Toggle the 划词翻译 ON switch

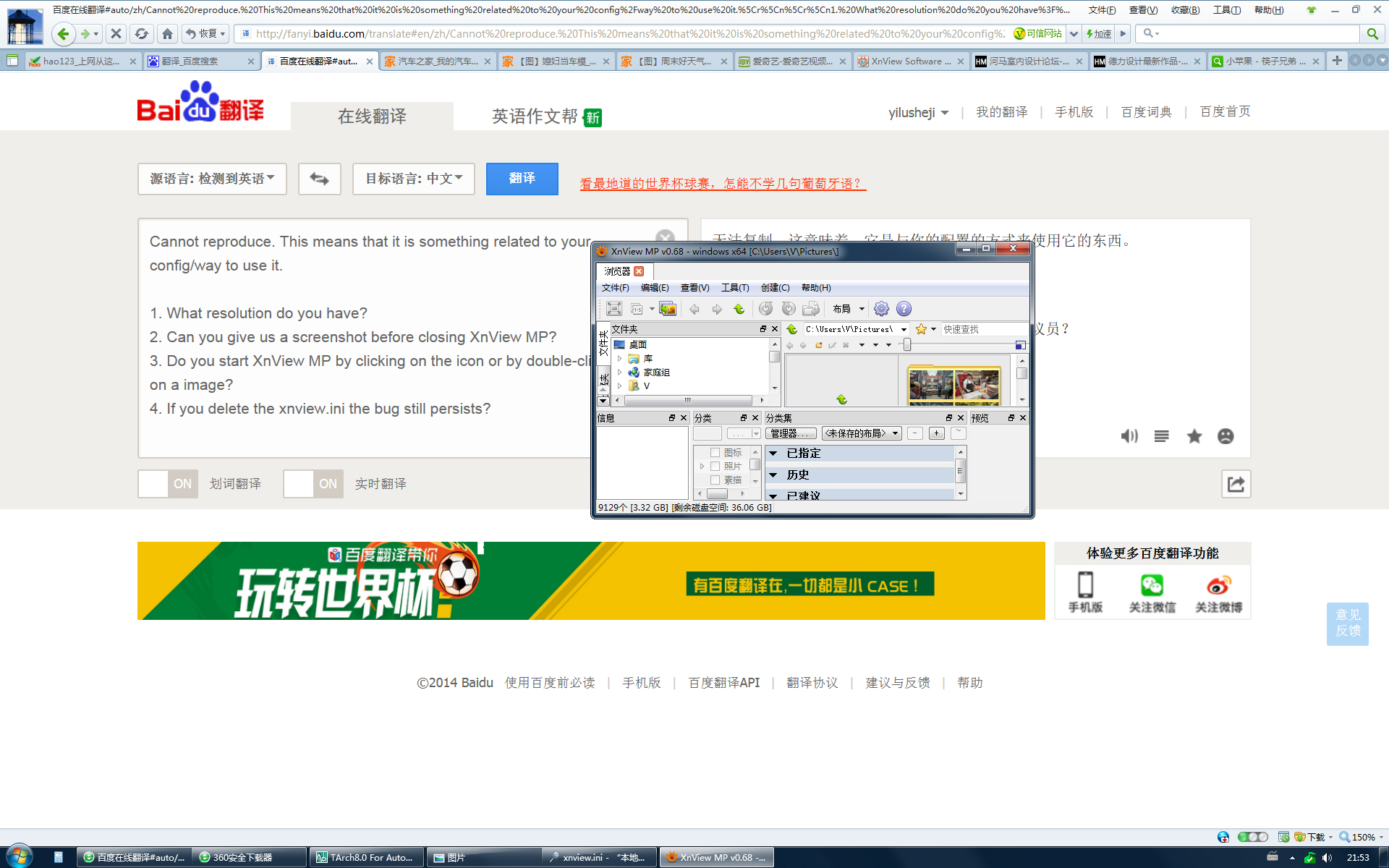[x=168, y=484]
